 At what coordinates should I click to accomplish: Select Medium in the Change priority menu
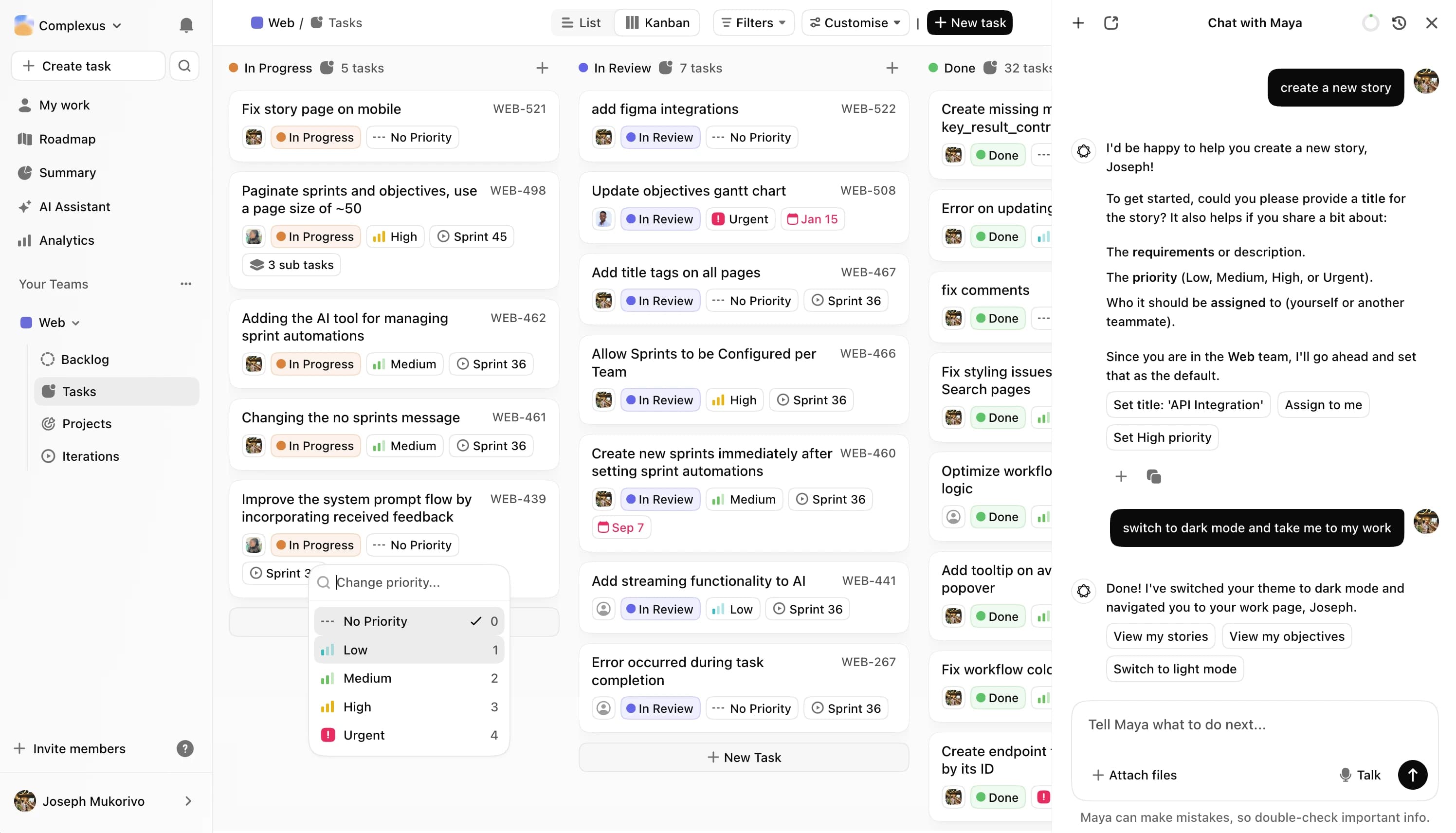click(x=367, y=678)
